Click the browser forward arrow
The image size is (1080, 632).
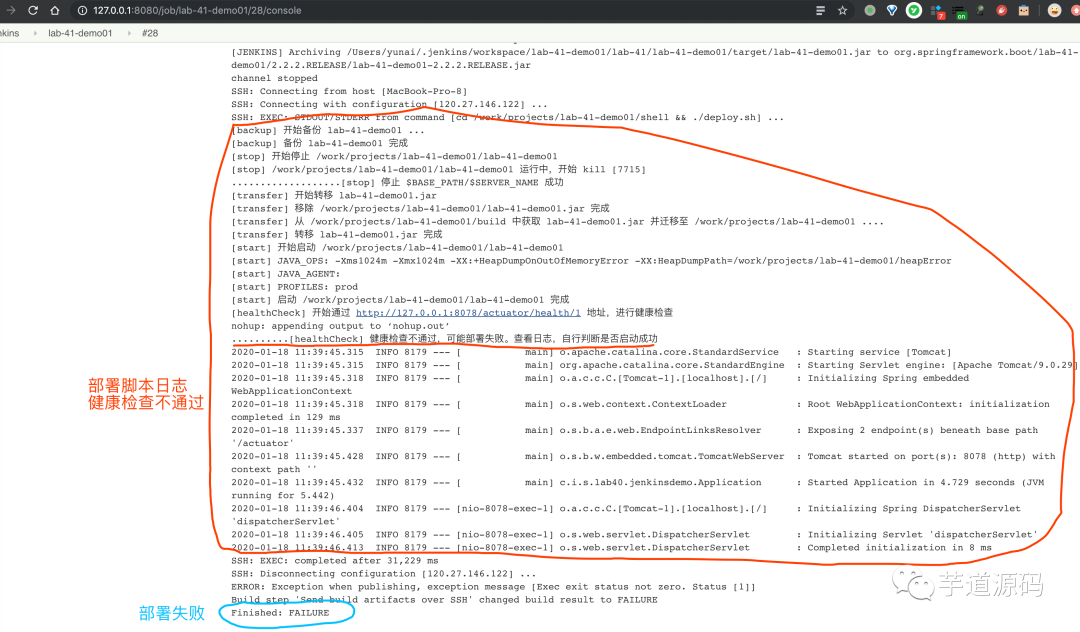click(10, 10)
